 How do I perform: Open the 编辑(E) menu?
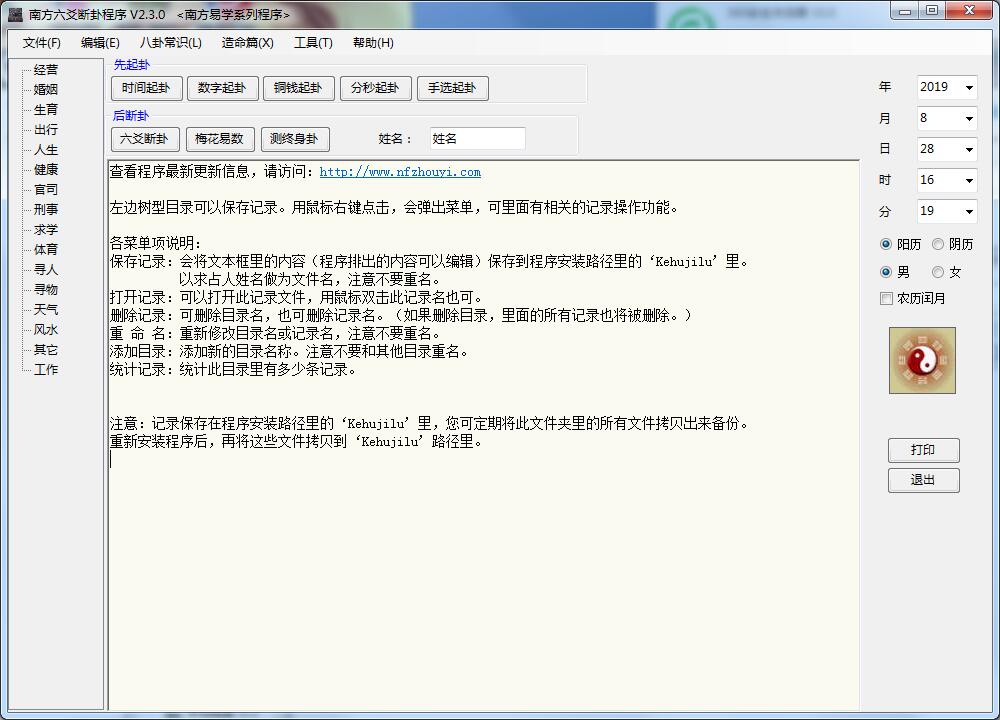click(x=100, y=43)
